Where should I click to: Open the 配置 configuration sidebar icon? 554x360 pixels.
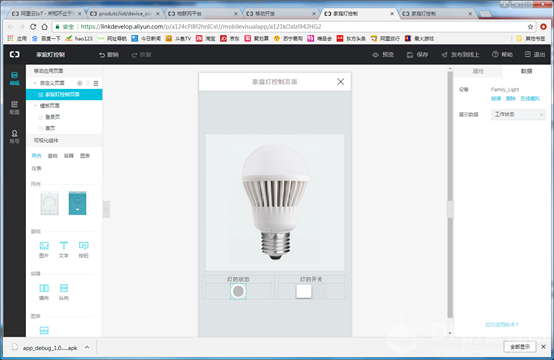click(x=14, y=107)
